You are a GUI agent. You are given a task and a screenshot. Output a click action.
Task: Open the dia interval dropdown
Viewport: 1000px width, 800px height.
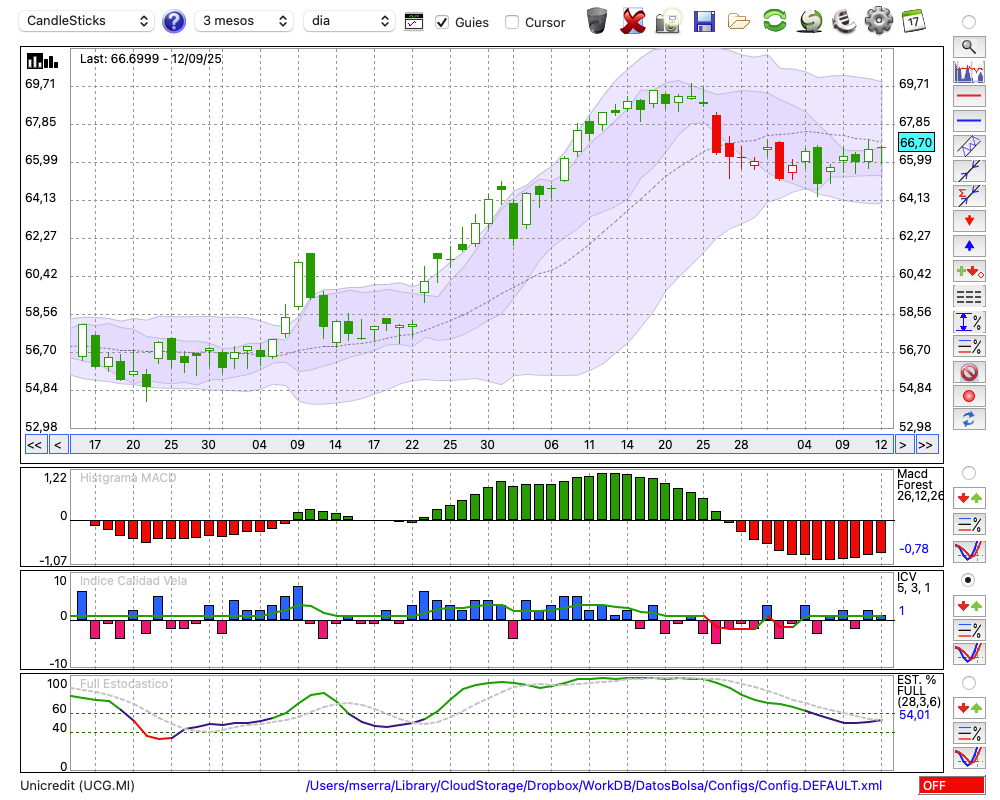click(349, 21)
